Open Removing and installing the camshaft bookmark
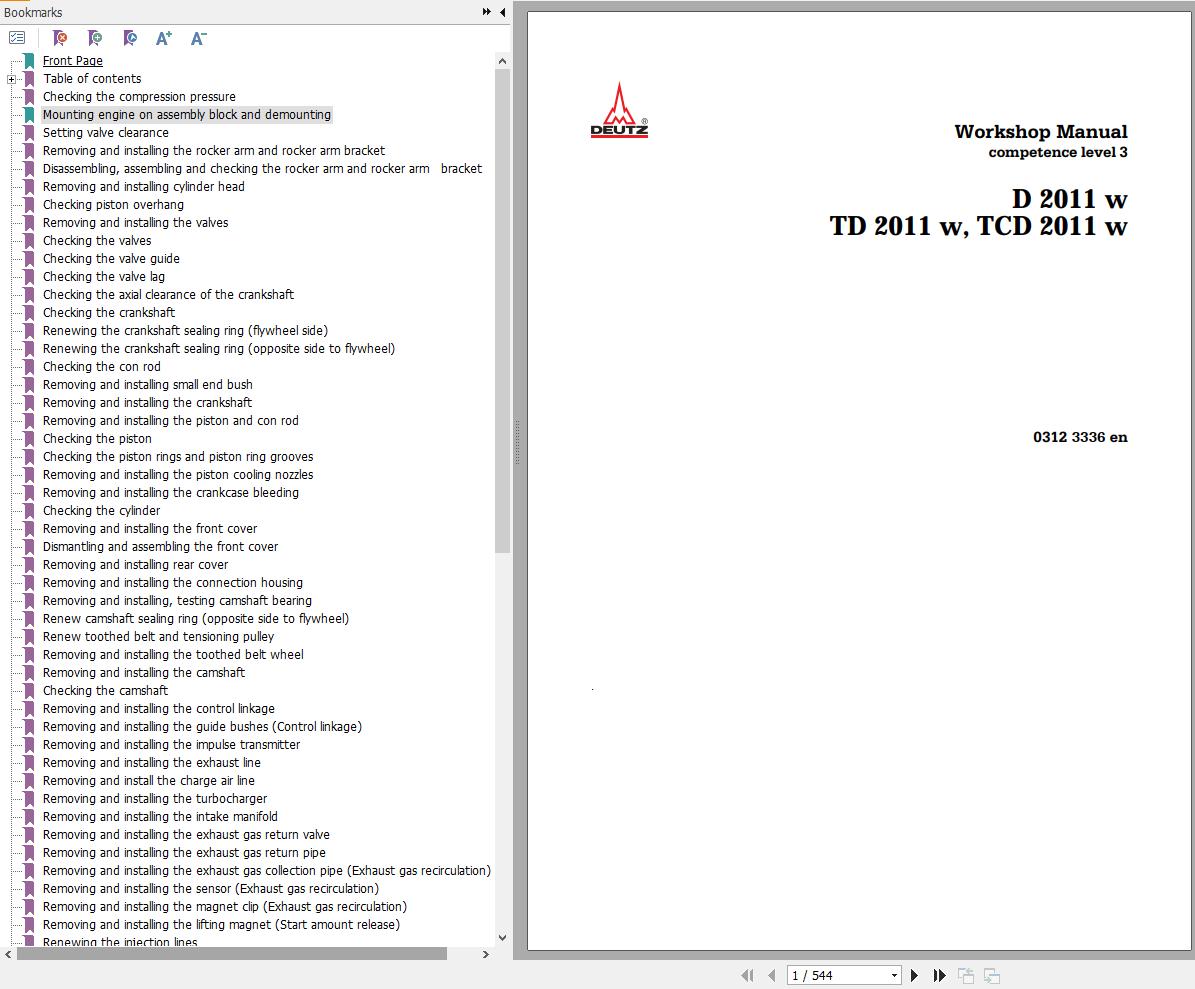The width and height of the screenshot is (1195, 989). (143, 673)
